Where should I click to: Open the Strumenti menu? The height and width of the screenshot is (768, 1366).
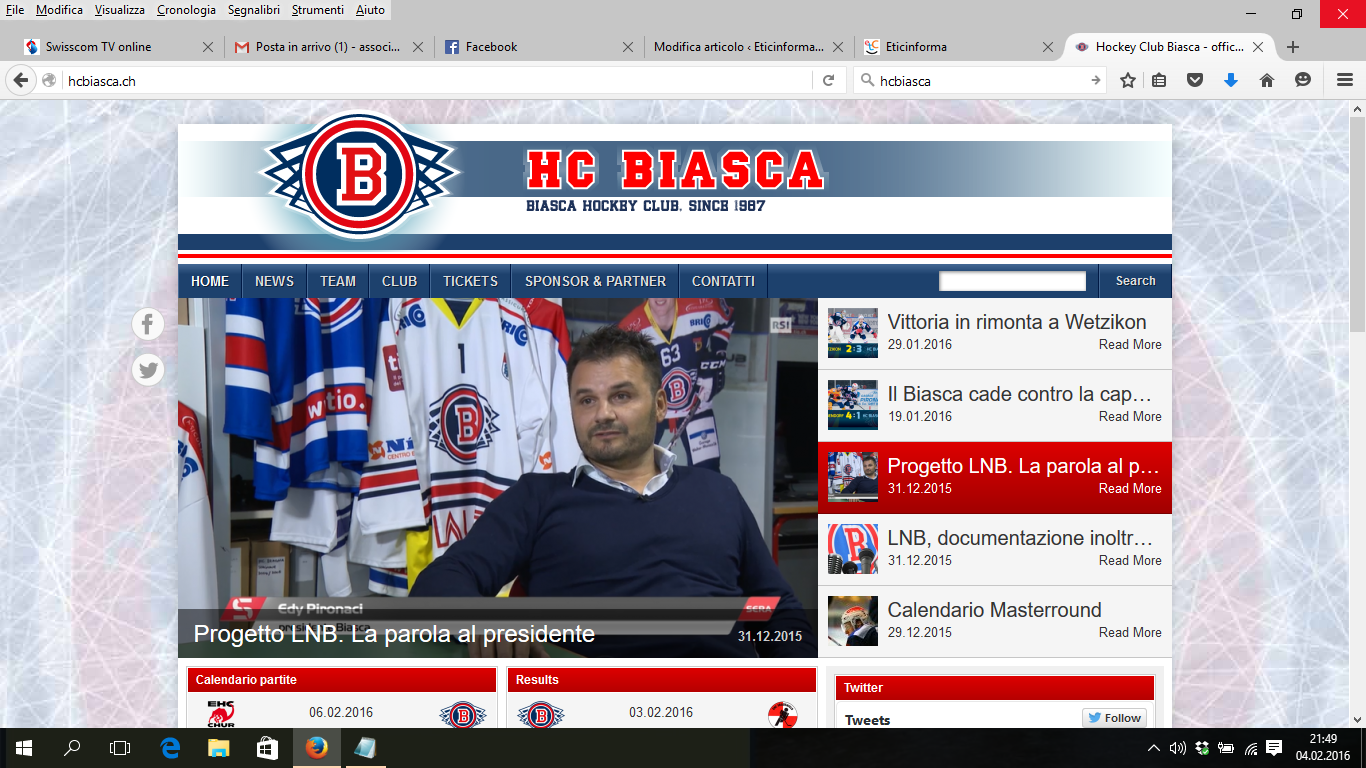317,10
